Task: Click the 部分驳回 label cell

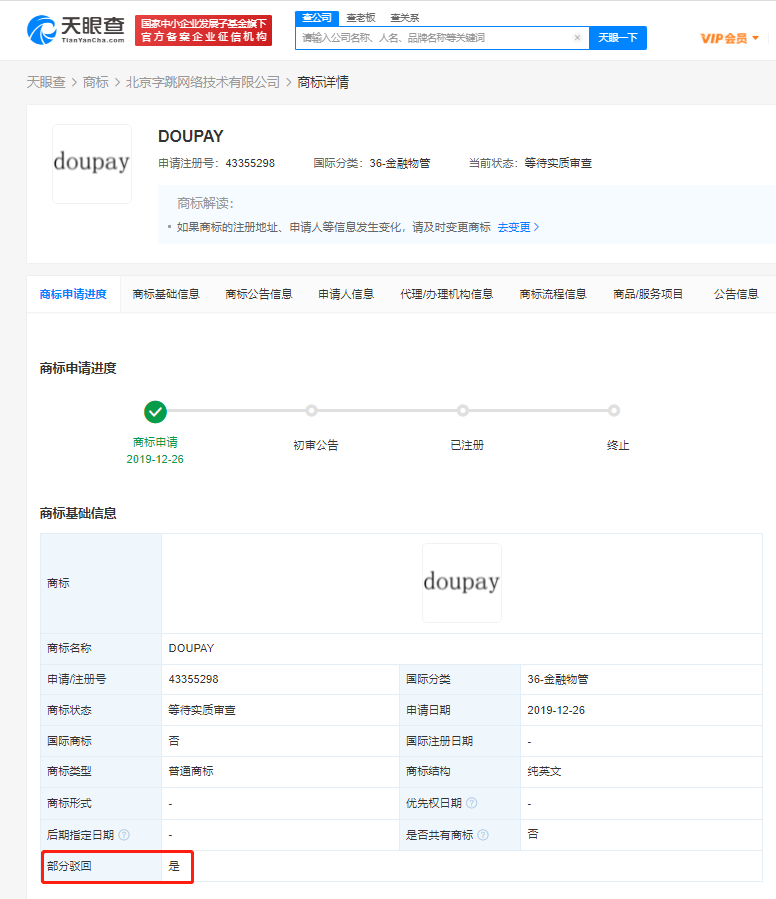Action: [x=101, y=866]
